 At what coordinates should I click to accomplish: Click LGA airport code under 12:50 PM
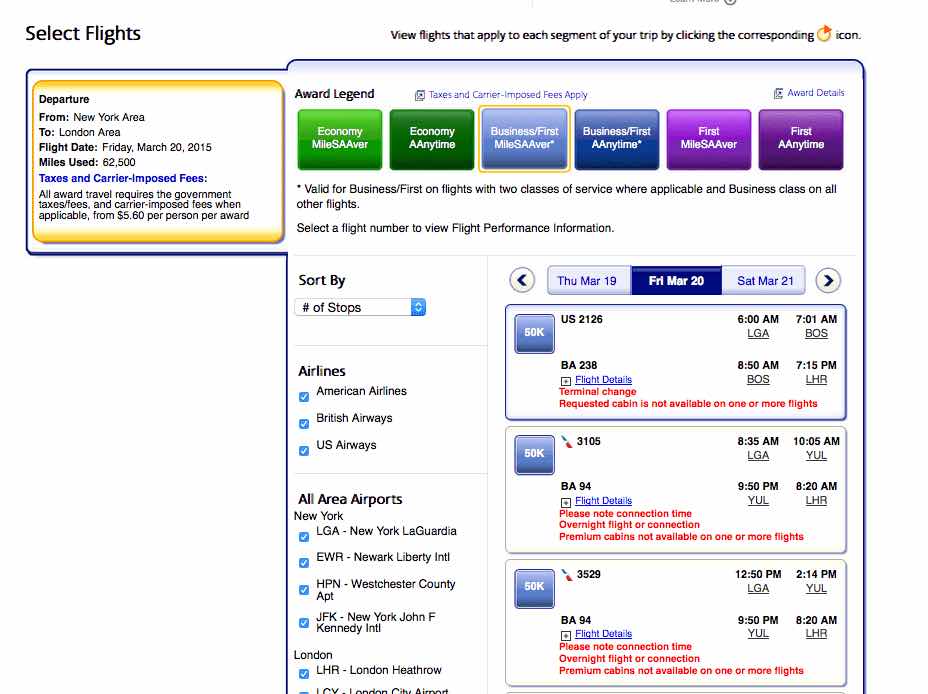pyautogui.click(x=758, y=589)
